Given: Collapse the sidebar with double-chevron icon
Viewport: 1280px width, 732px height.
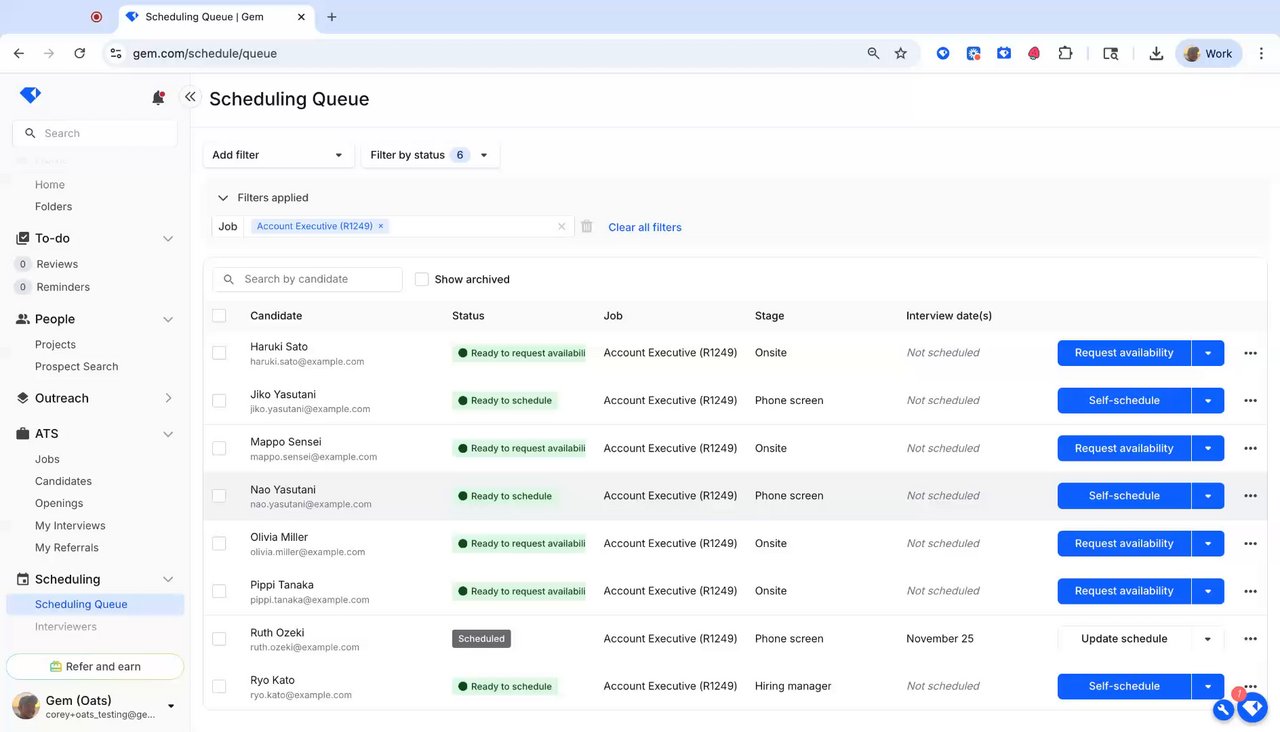Looking at the screenshot, I should [x=190, y=97].
